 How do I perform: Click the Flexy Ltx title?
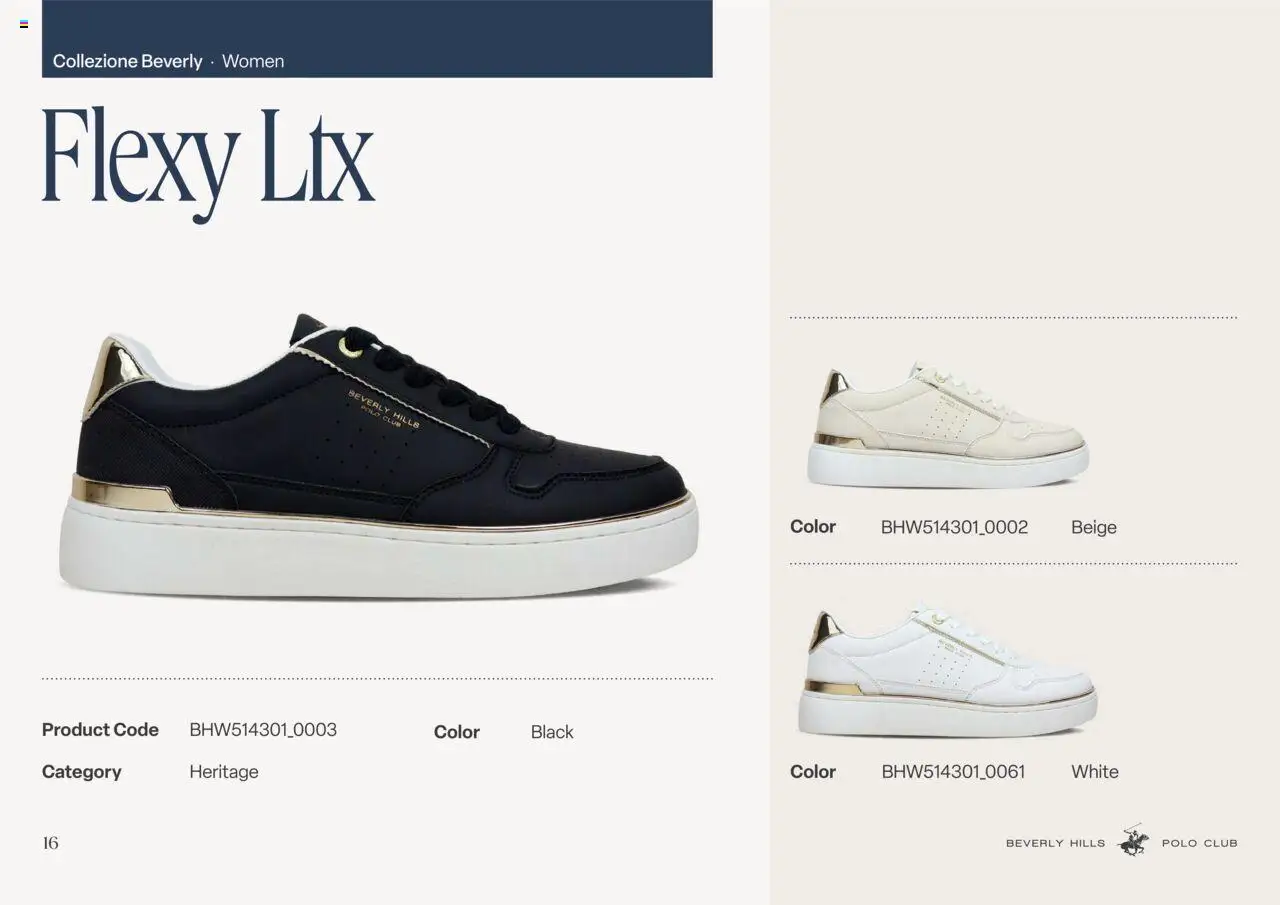click(208, 163)
